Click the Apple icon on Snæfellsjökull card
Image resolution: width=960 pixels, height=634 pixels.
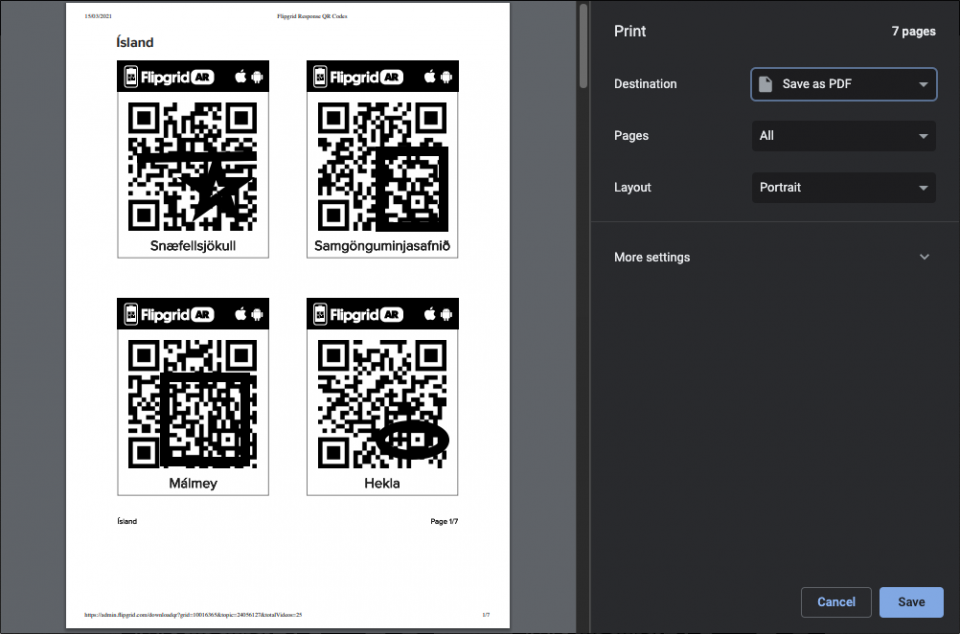[x=241, y=76]
